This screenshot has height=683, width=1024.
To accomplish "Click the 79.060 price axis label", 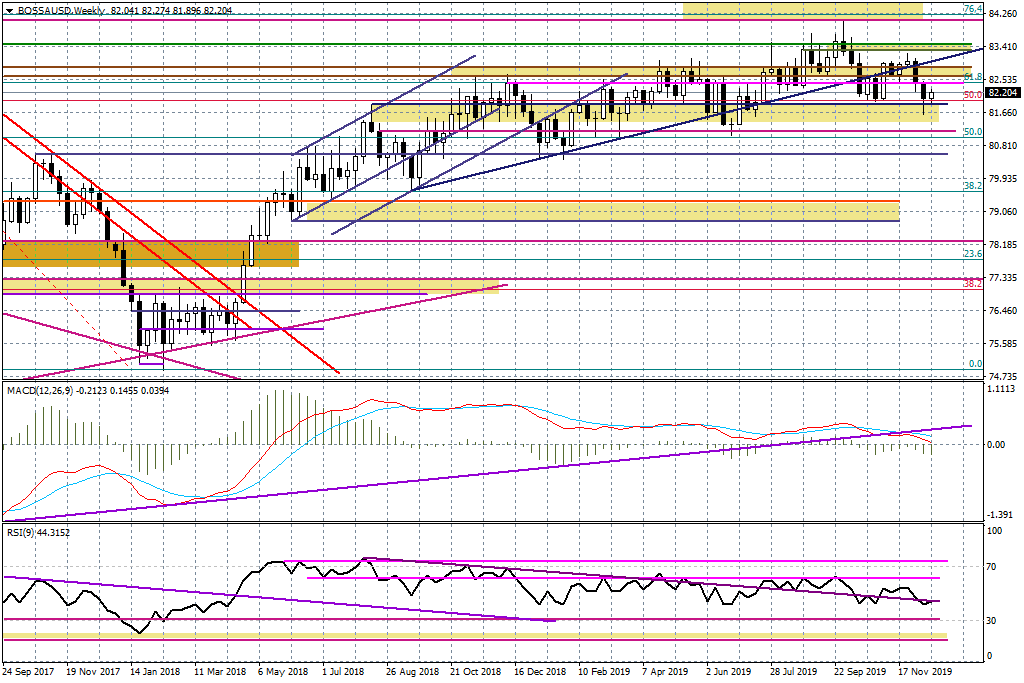I will (x=1002, y=212).
